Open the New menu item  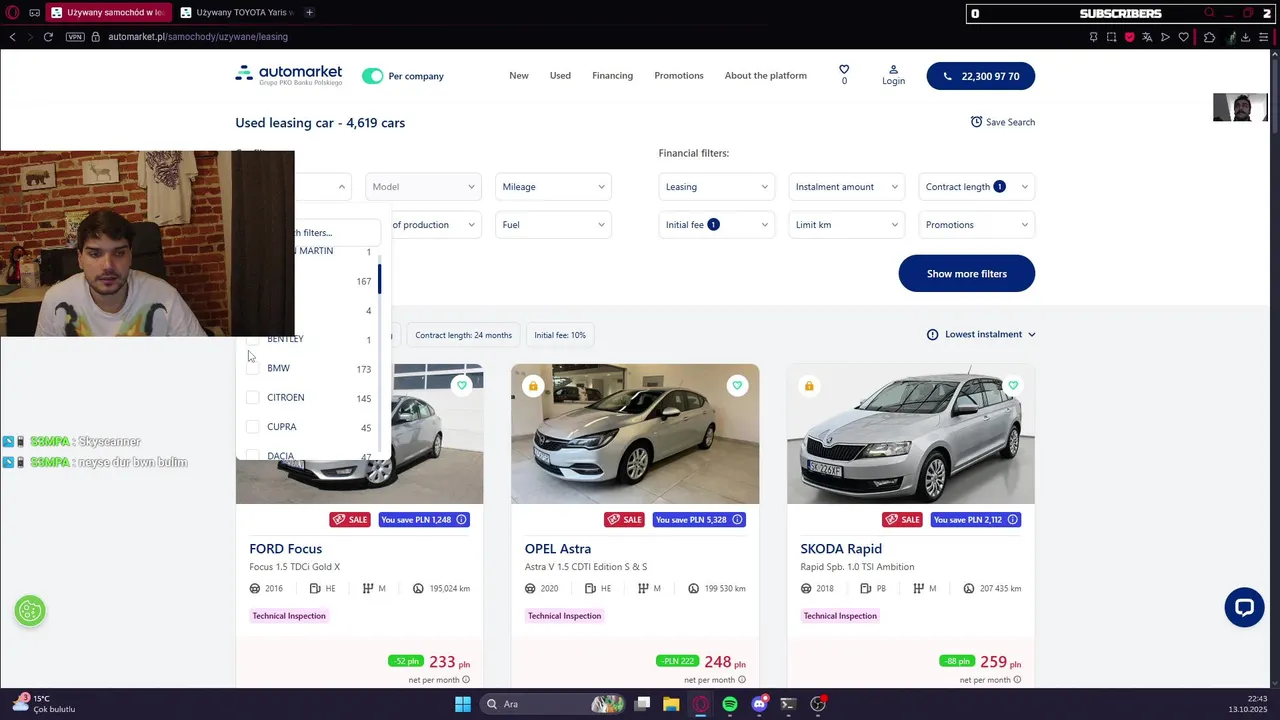point(519,76)
